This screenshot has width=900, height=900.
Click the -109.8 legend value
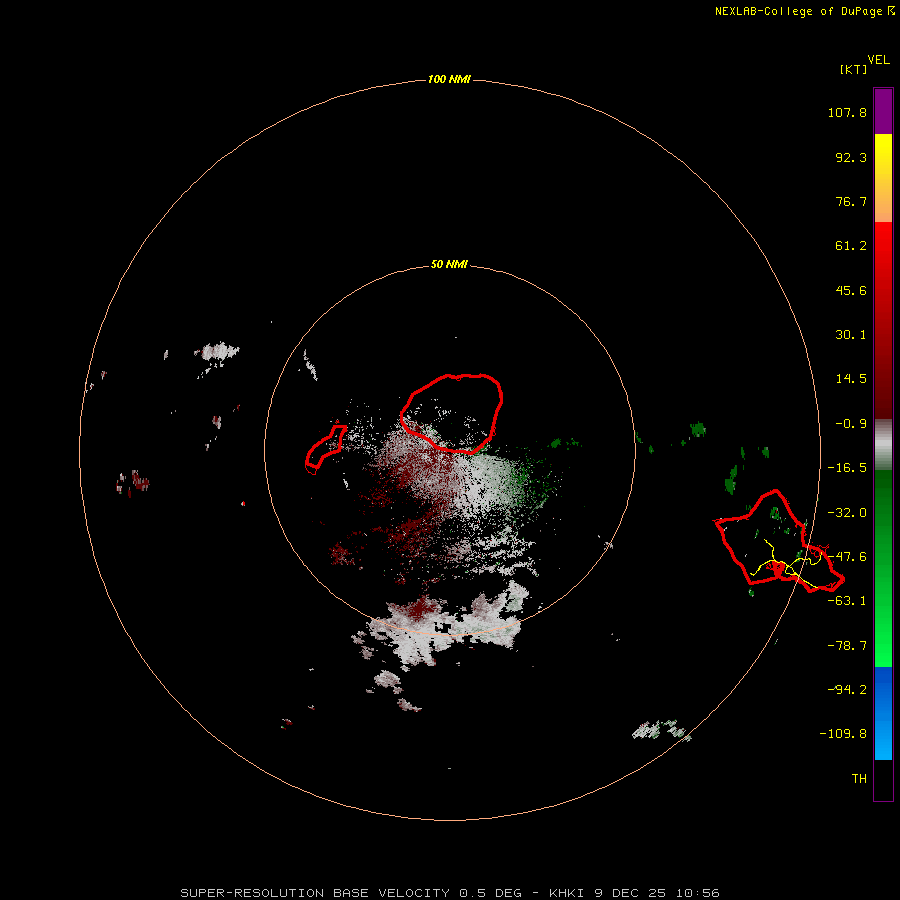843,734
